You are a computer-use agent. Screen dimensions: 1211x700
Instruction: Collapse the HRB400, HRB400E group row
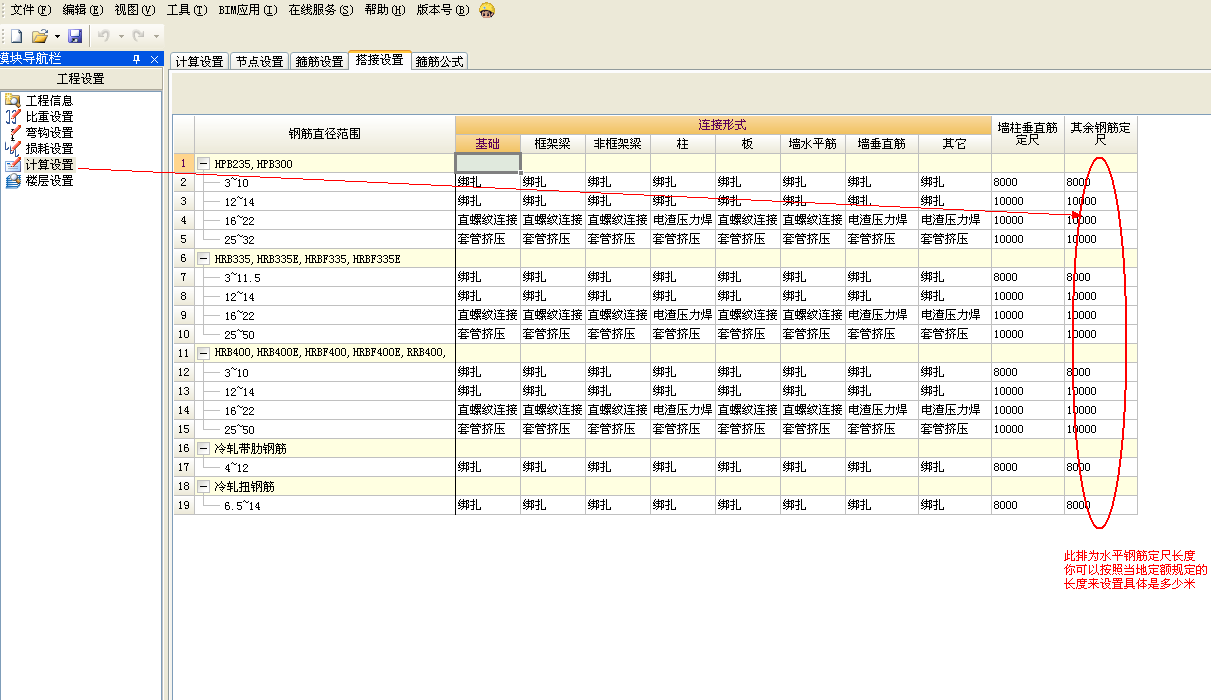coord(203,353)
